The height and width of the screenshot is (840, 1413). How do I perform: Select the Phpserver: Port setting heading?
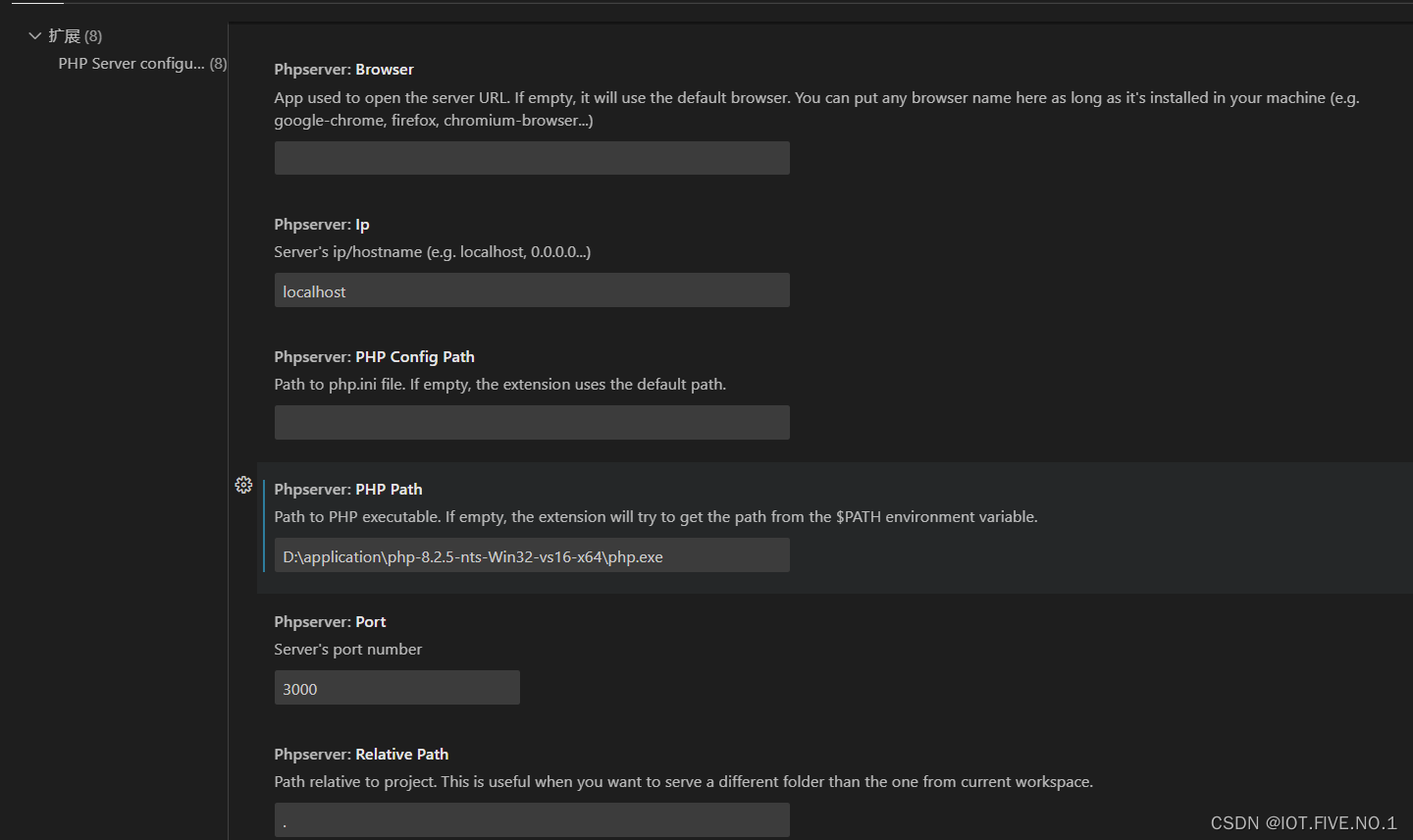[330, 621]
